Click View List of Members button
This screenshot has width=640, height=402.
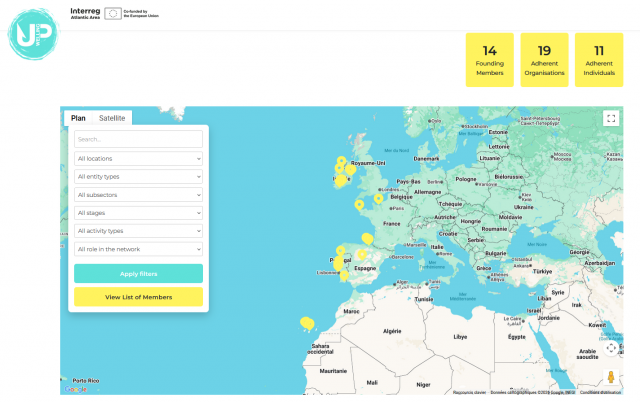click(138, 297)
